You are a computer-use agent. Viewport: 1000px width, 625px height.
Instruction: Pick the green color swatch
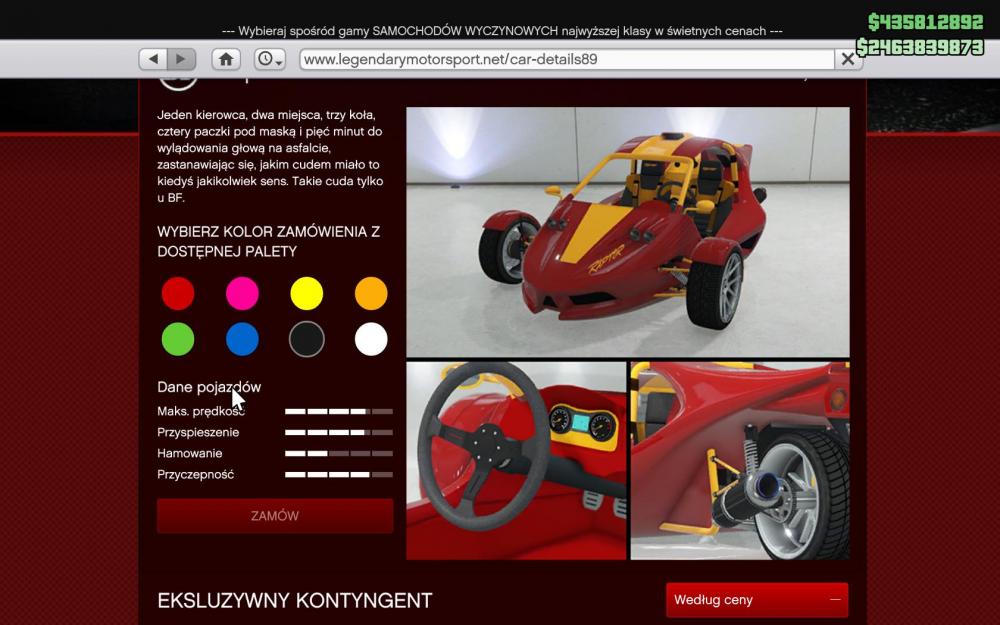(178, 339)
